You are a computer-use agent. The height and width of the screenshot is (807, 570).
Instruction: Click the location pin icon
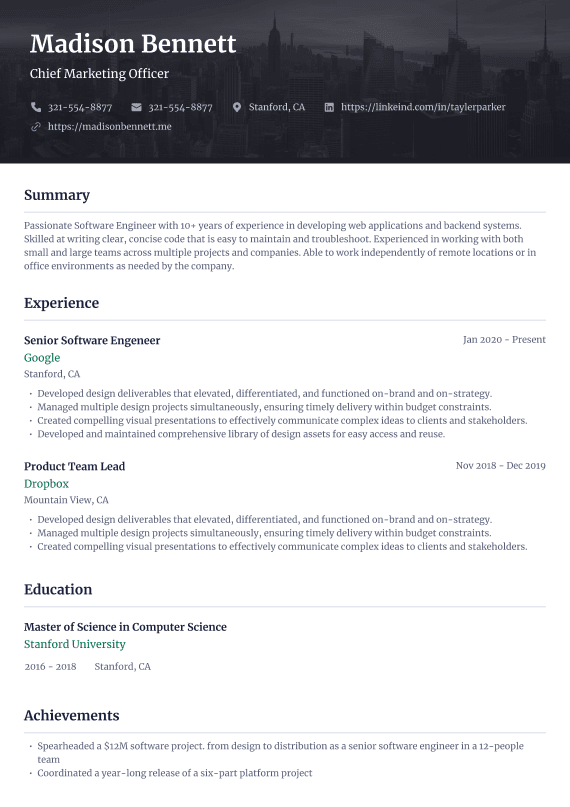click(x=237, y=107)
